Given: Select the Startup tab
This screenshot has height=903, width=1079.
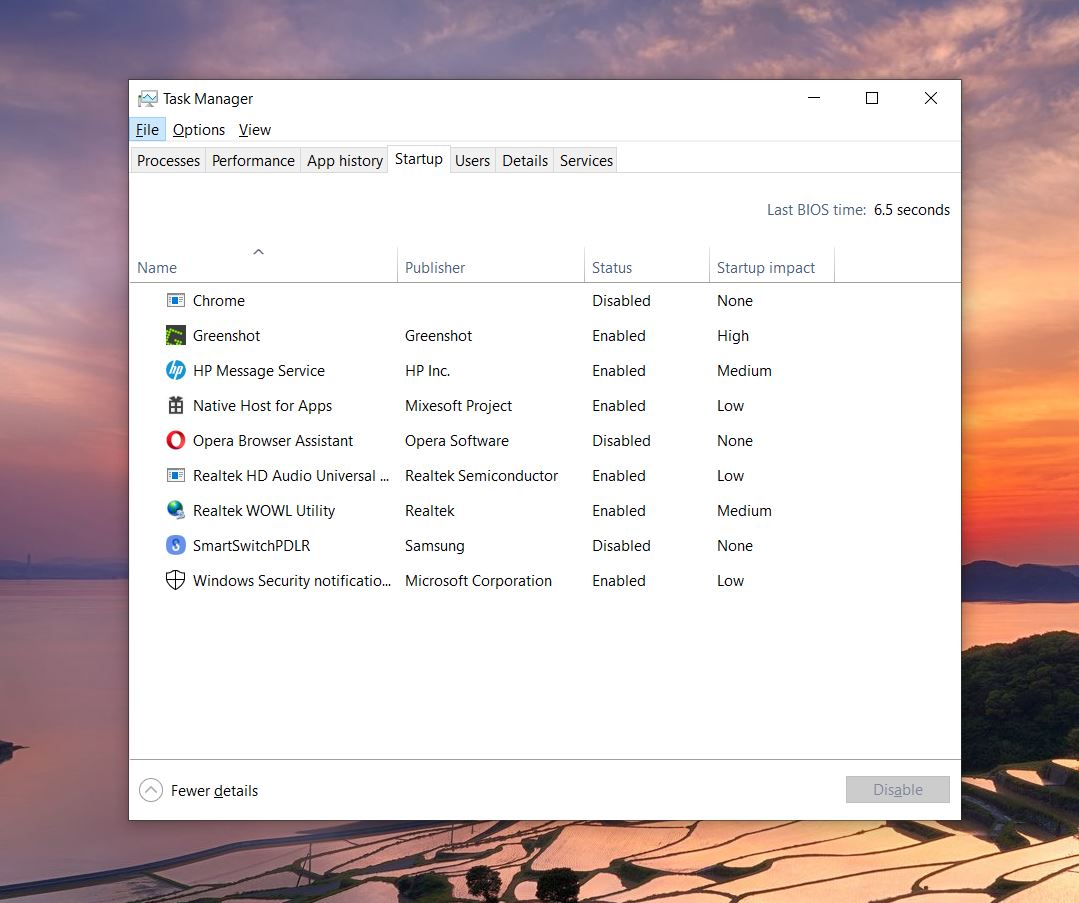Looking at the screenshot, I should 418,159.
